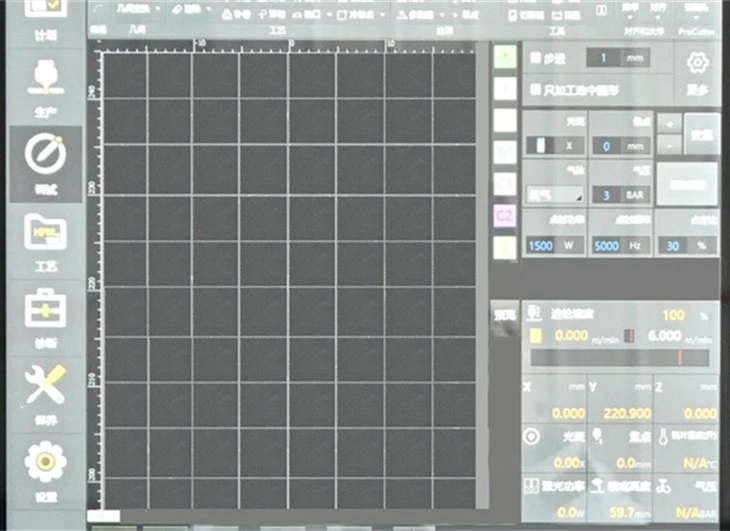Screen dimensions: 730x531
Task: Click the lens temperature thermometer icon
Action: pyautogui.click(x=663, y=436)
